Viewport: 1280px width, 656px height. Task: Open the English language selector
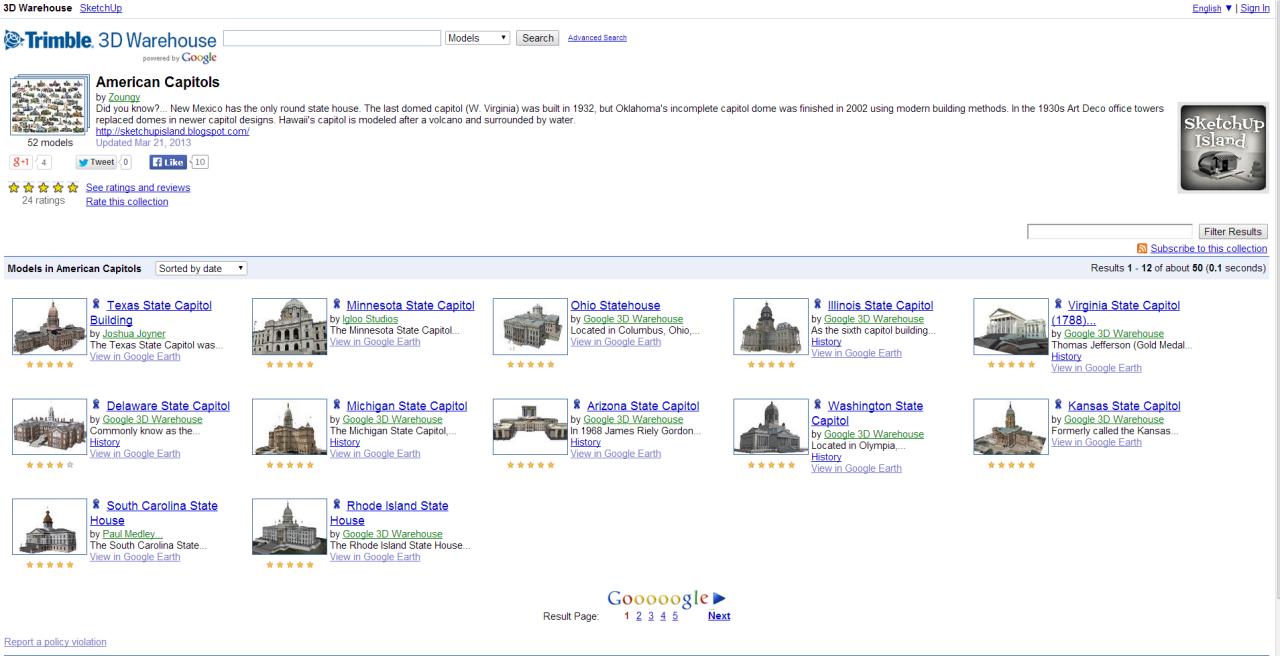1212,8
